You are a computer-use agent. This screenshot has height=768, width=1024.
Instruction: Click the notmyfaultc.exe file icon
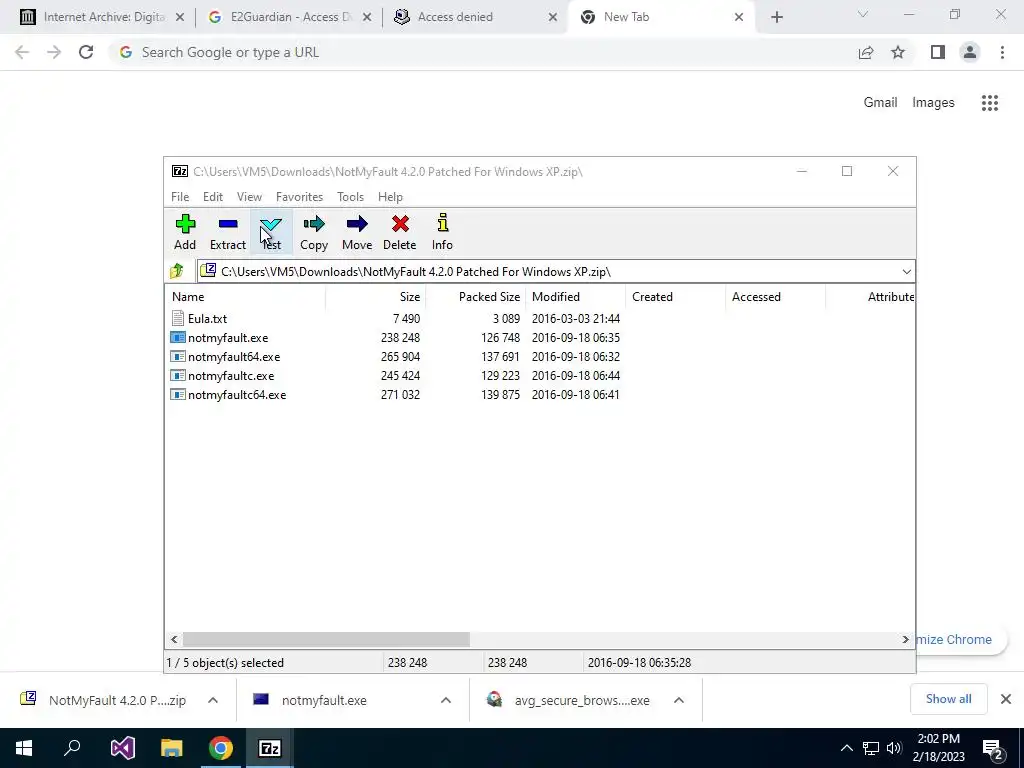tap(178, 376)
